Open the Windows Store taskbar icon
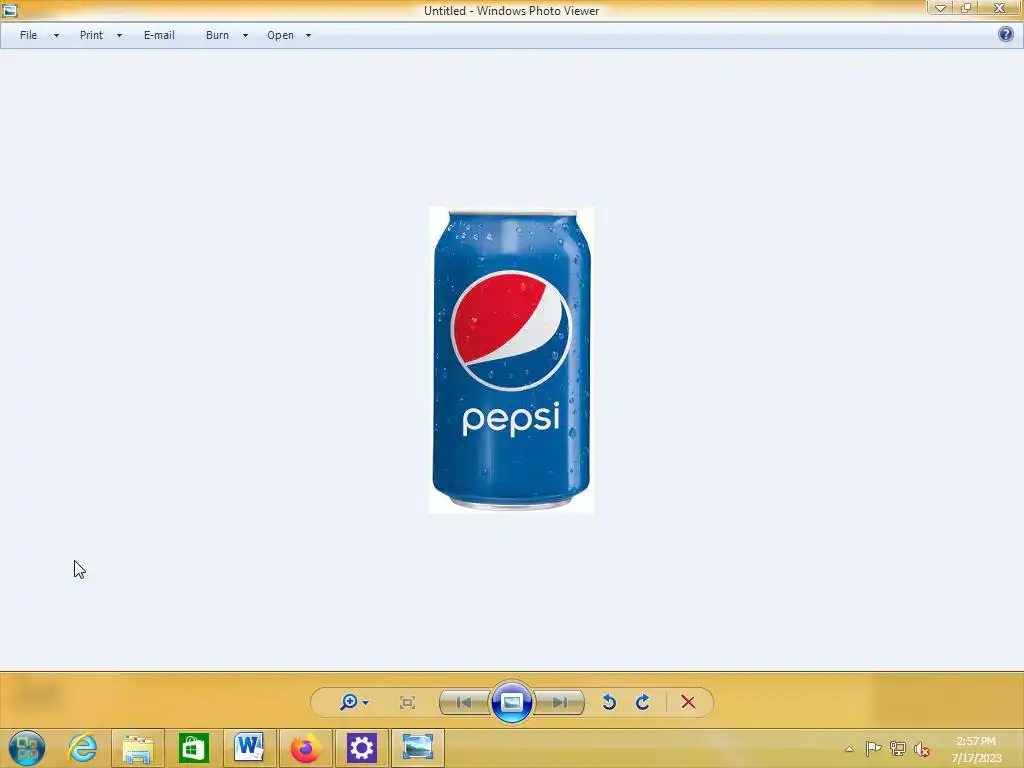1024x768 pixels. 193,748
